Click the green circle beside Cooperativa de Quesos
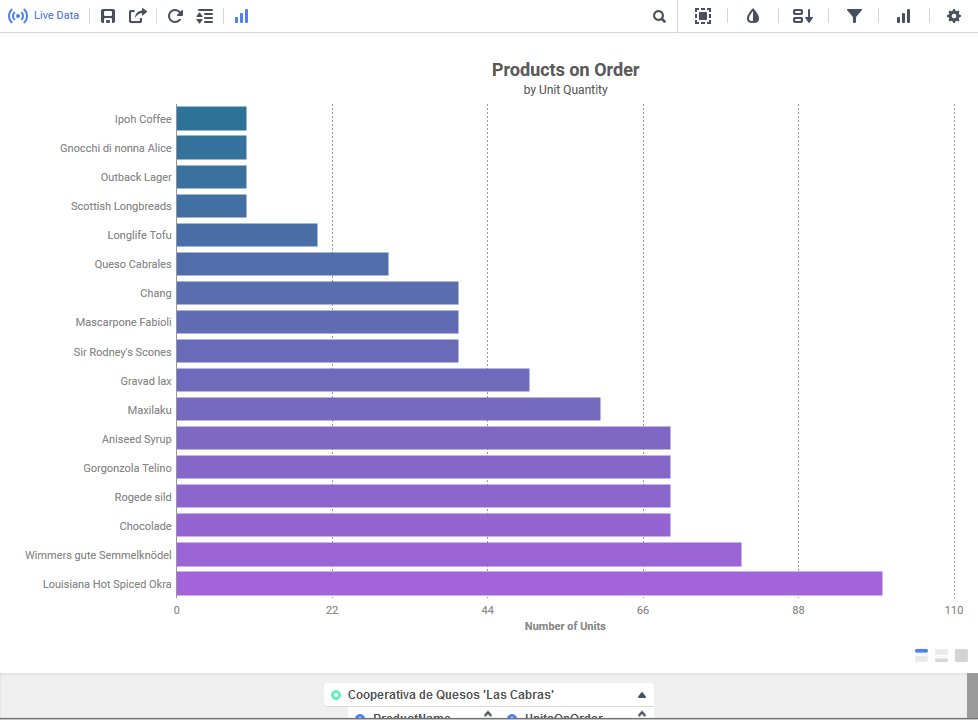 coord(336,695)
